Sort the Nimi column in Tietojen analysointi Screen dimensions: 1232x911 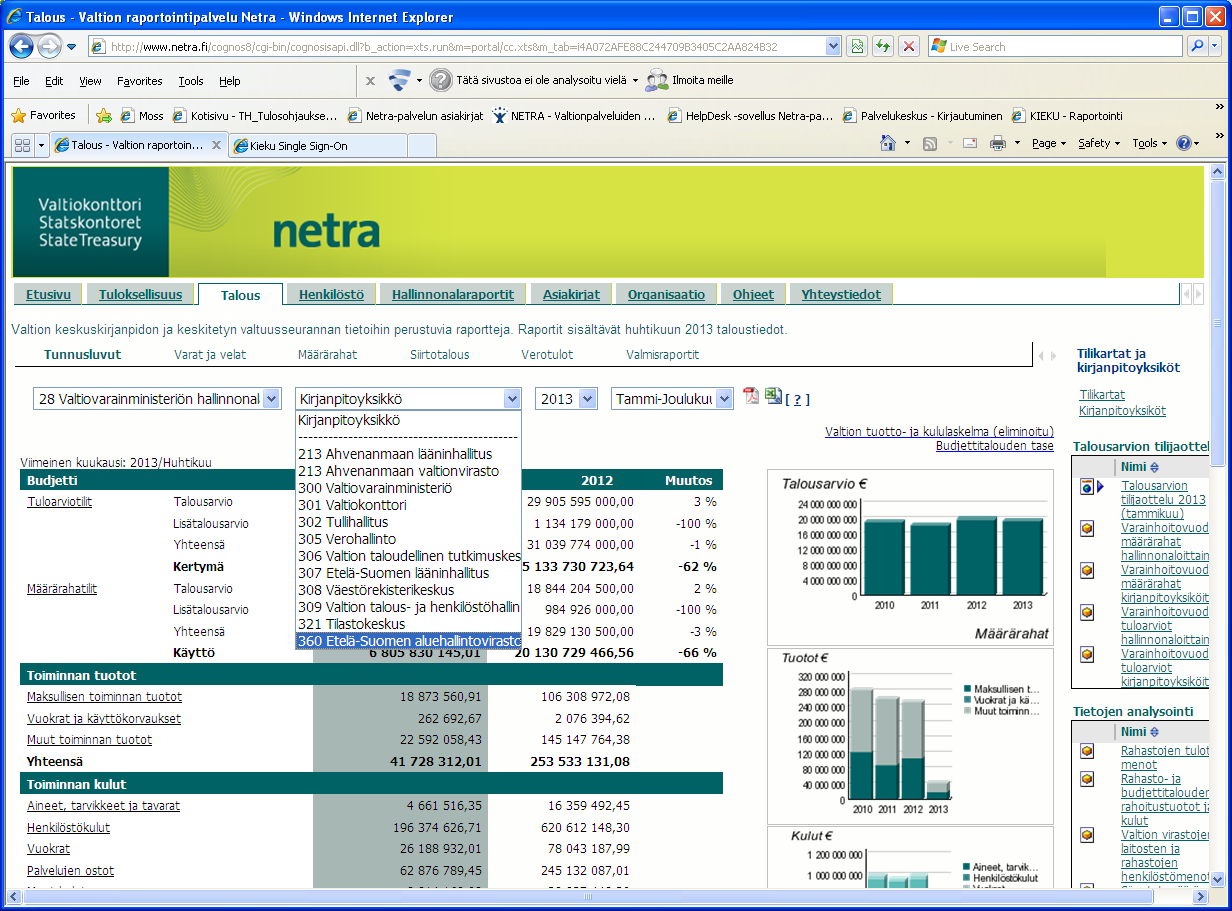pos(1153,731)
